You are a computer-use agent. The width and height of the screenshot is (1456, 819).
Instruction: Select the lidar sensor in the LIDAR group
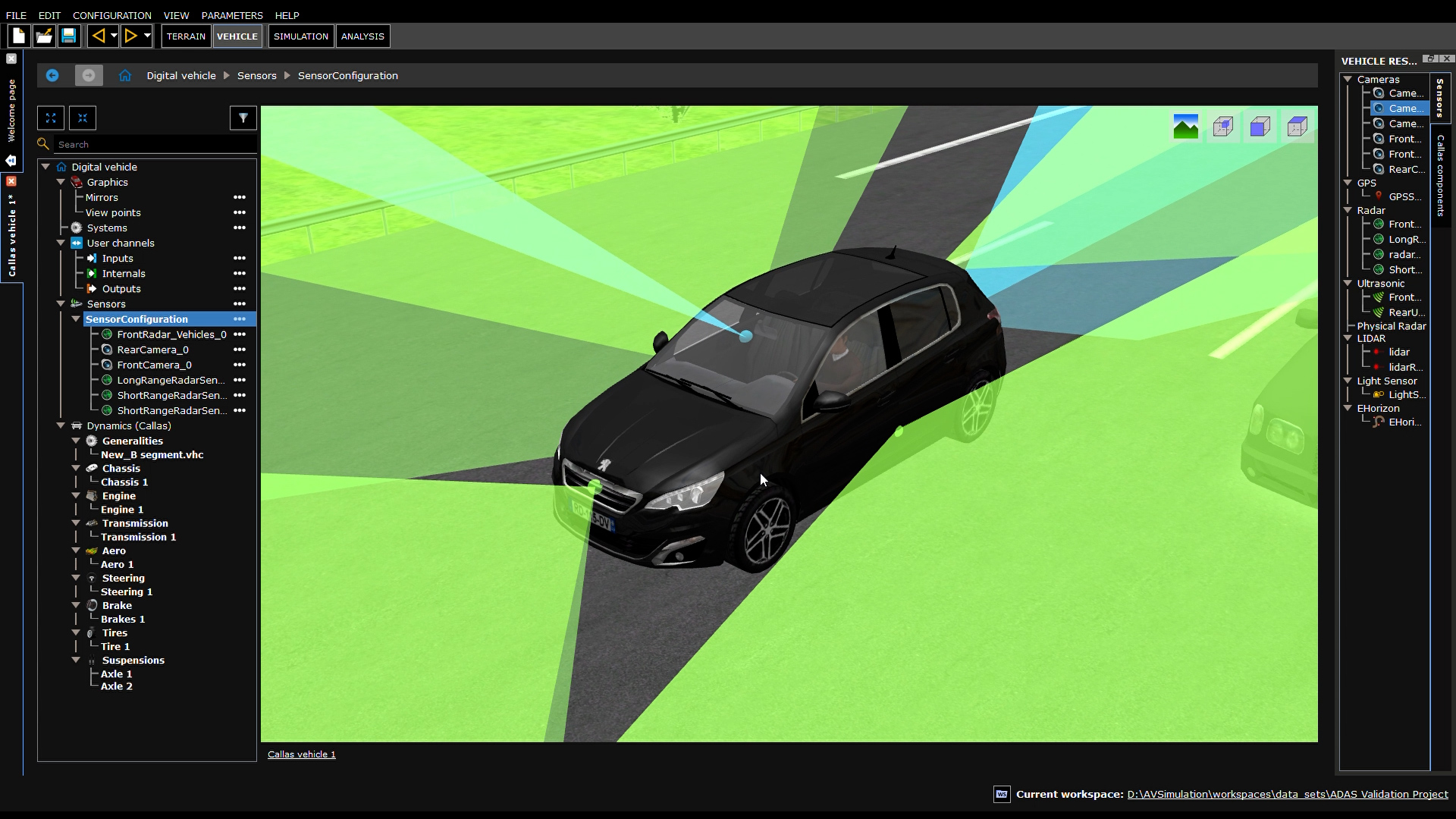tap(1399, 352)
